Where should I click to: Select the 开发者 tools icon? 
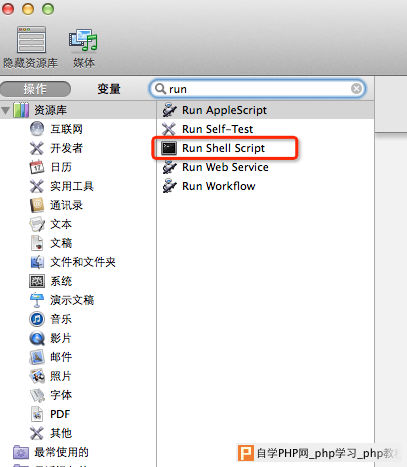point(37,148)
